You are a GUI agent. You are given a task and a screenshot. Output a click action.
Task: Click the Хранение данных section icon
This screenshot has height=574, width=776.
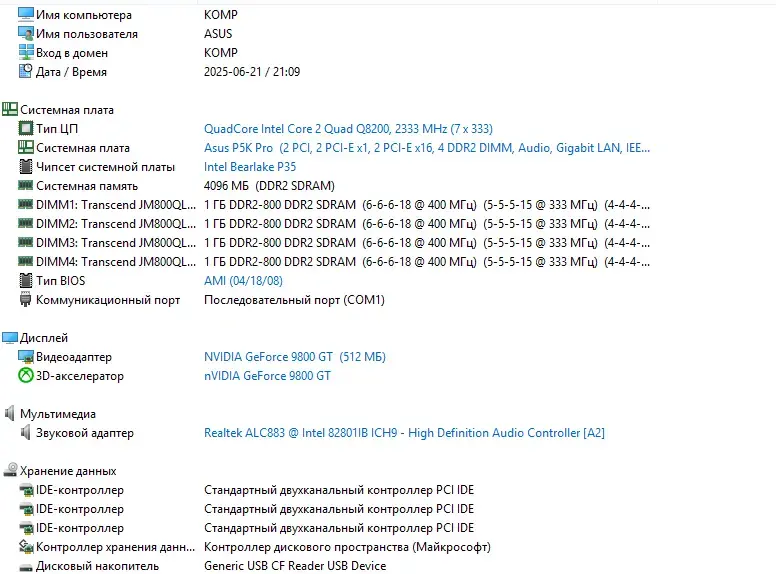pyautogui.click(x=10, y=470)
